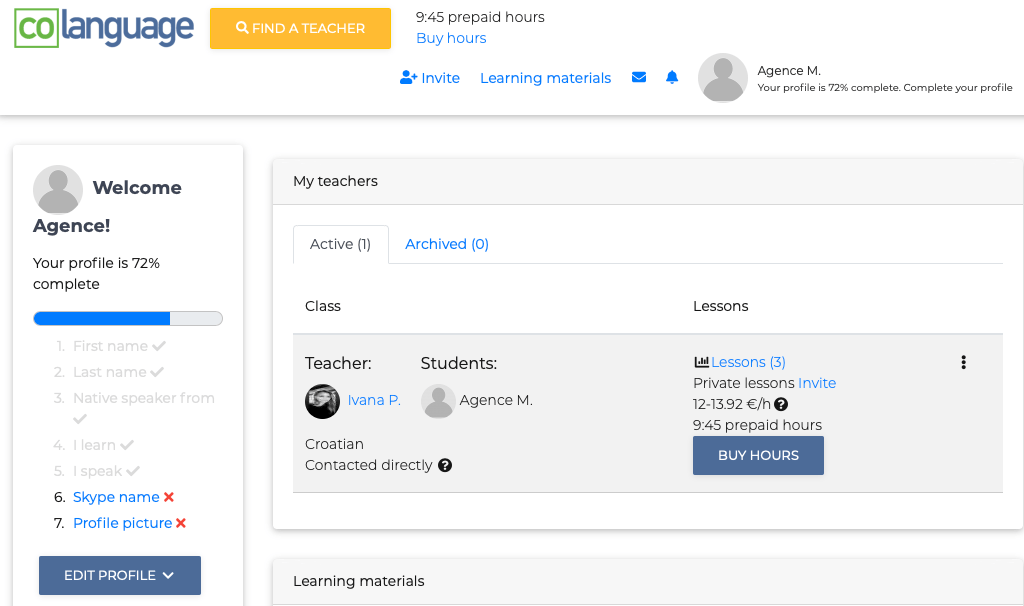This screenshot has width=1024, height=606.
Task: Click the three-dot class options menu
Action: click(963, 363)
